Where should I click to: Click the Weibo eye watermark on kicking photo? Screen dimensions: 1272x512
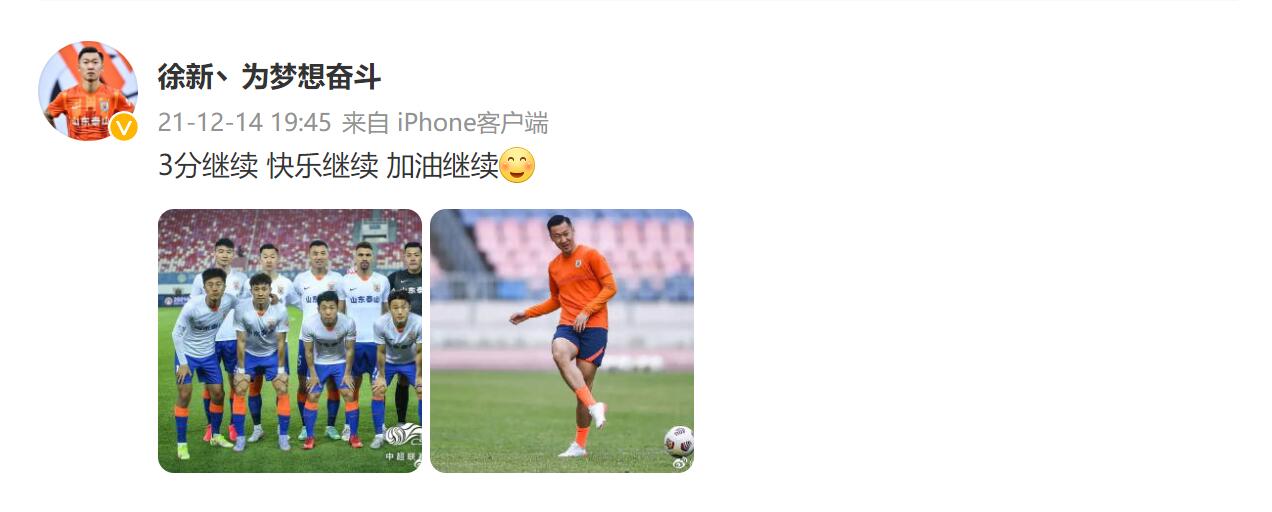click(681, 463)
